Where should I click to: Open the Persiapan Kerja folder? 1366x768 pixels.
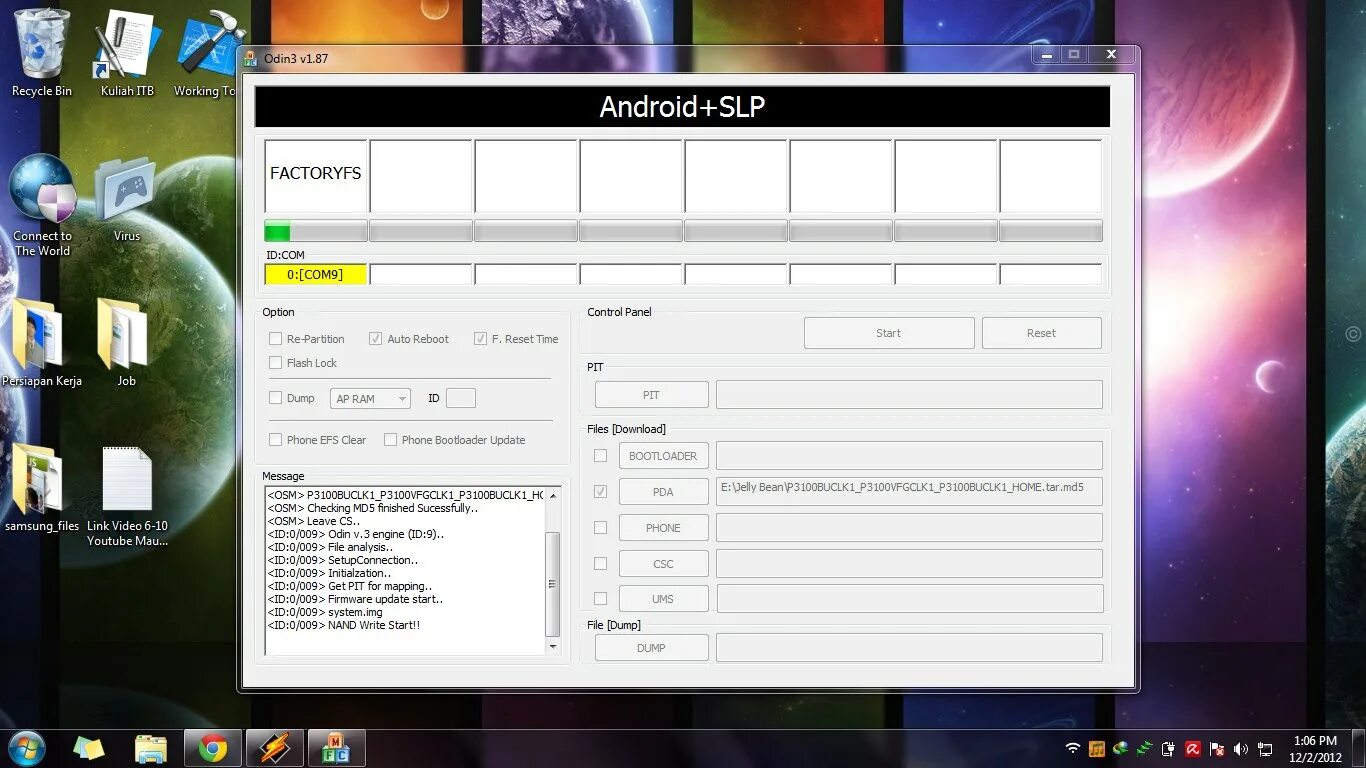coord(42,343)
